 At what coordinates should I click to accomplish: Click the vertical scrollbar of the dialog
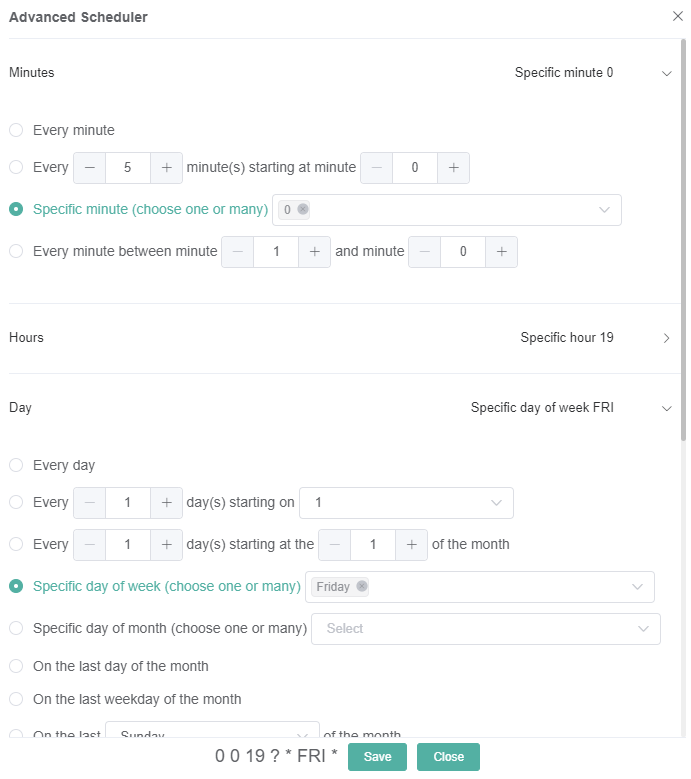pyautogui.click(x=683, y=240)
